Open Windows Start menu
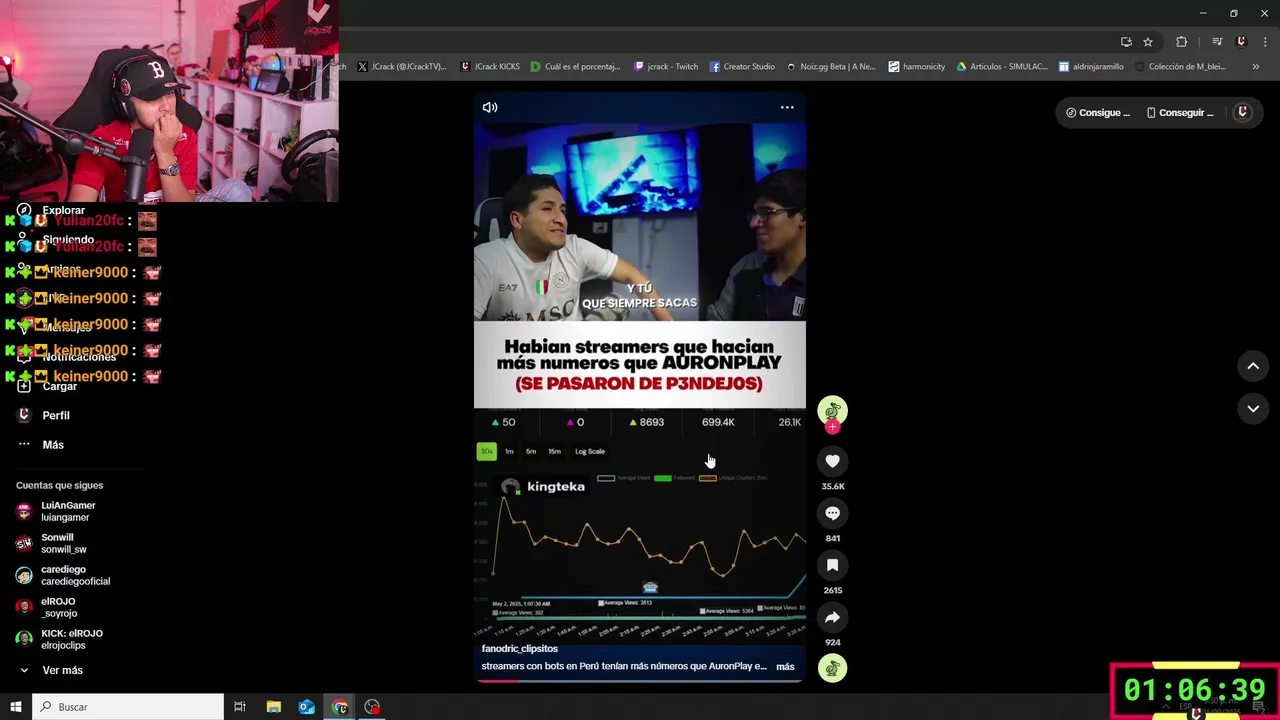The image size is (1280, 720). tap(16, 707)
